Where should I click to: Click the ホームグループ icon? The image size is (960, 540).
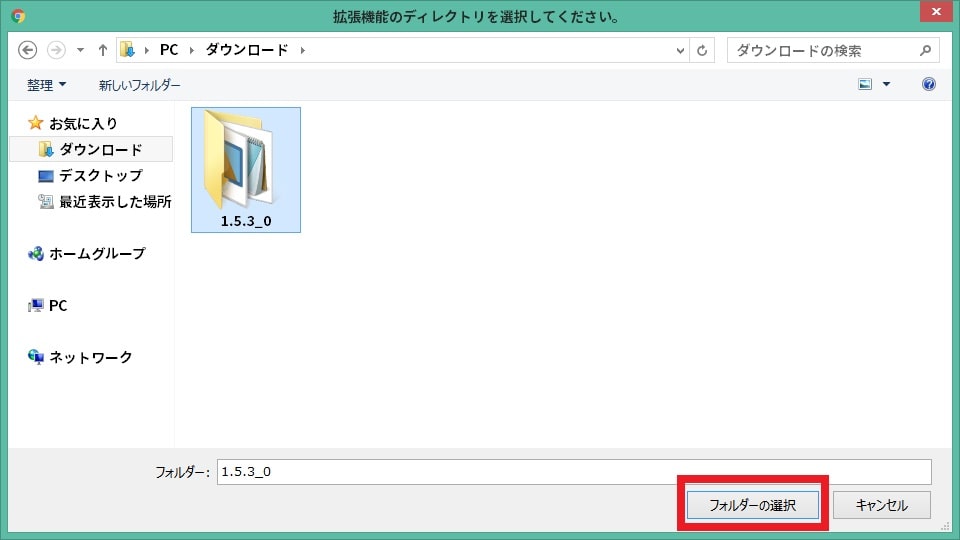pyautogui.click(x=36, y=253)
